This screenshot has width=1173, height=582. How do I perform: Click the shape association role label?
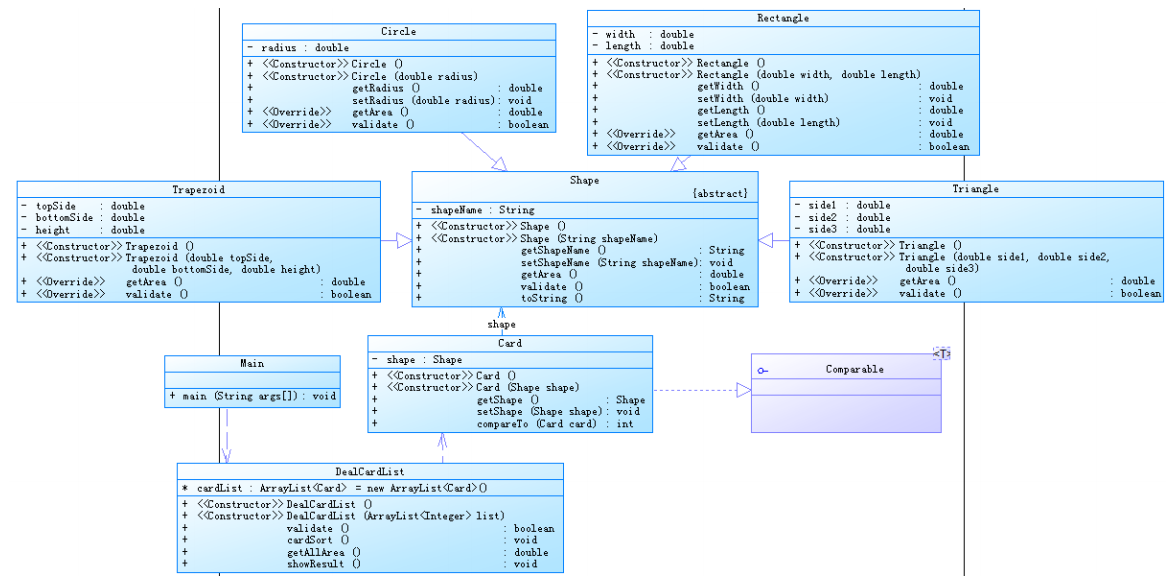pos(501,325)
